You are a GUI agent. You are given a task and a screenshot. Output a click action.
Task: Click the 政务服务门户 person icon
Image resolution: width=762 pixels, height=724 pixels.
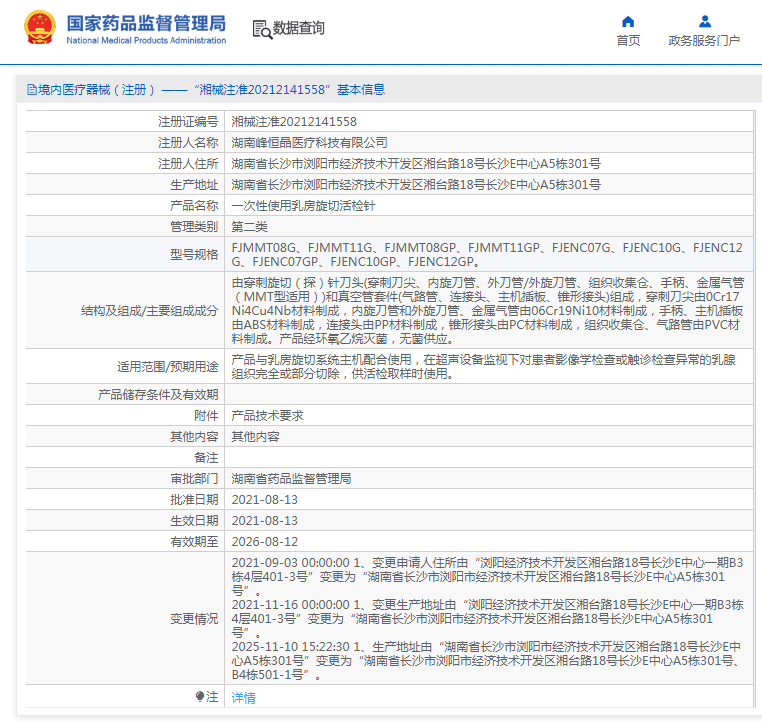[x=704, y=21]
